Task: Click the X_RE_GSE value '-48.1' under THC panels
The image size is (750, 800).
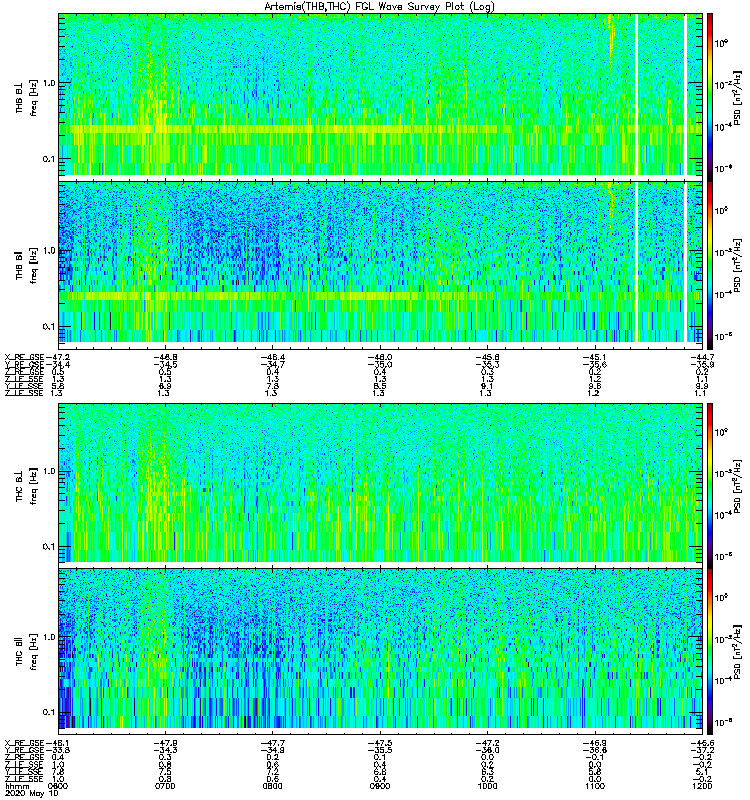Action: (x=58, y=743)
